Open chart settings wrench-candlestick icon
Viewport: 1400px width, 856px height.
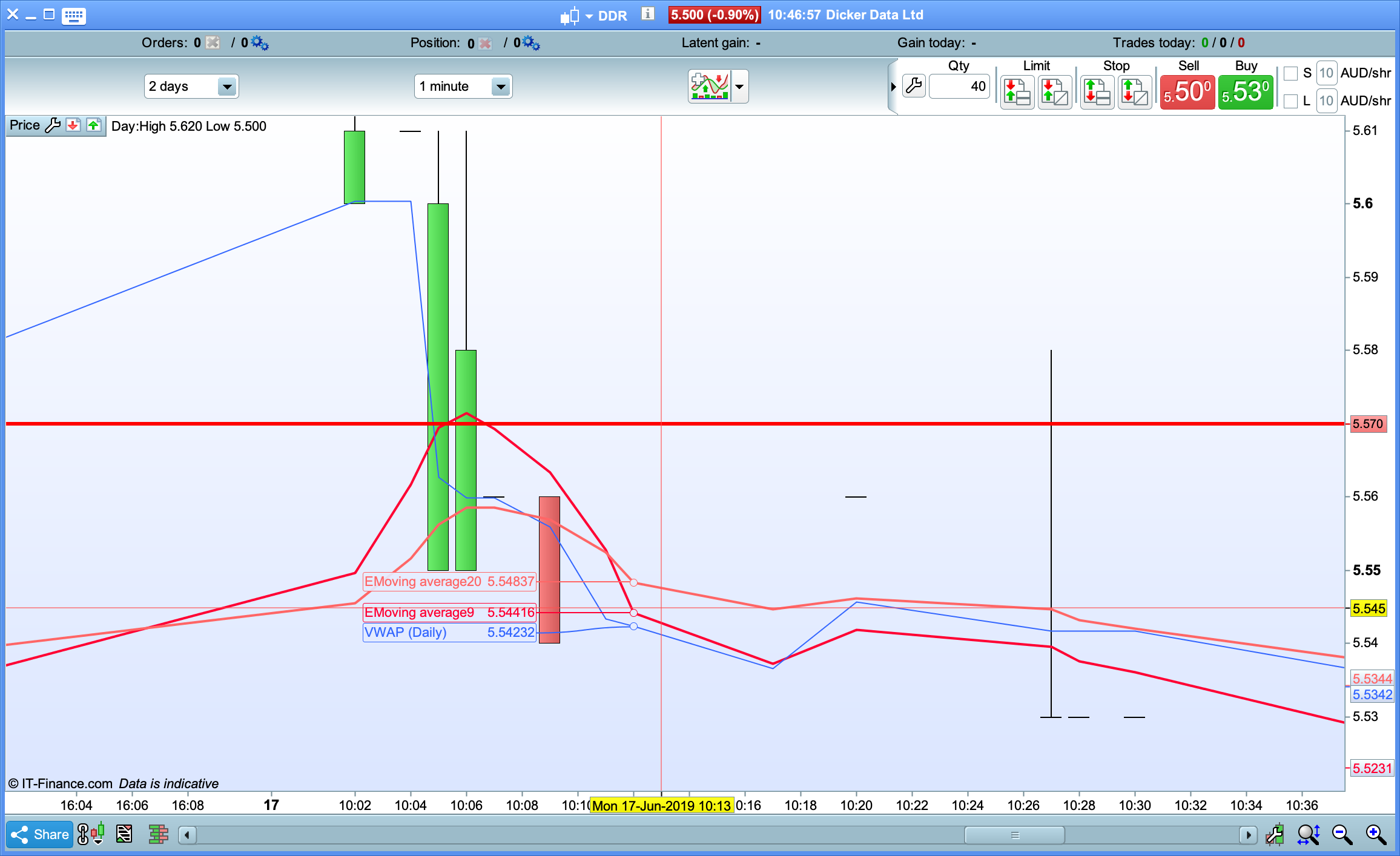(x=1274, y=835)
